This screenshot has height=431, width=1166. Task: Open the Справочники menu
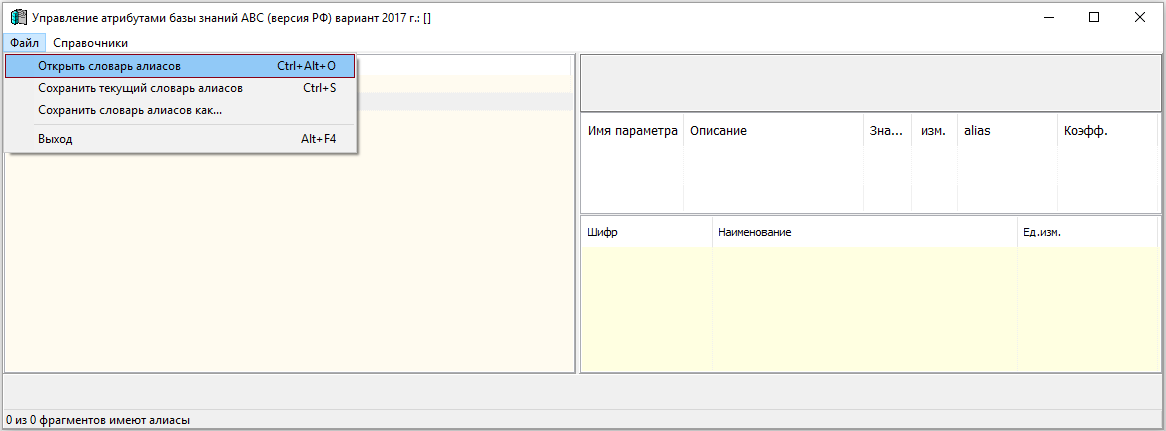(91, 43)
